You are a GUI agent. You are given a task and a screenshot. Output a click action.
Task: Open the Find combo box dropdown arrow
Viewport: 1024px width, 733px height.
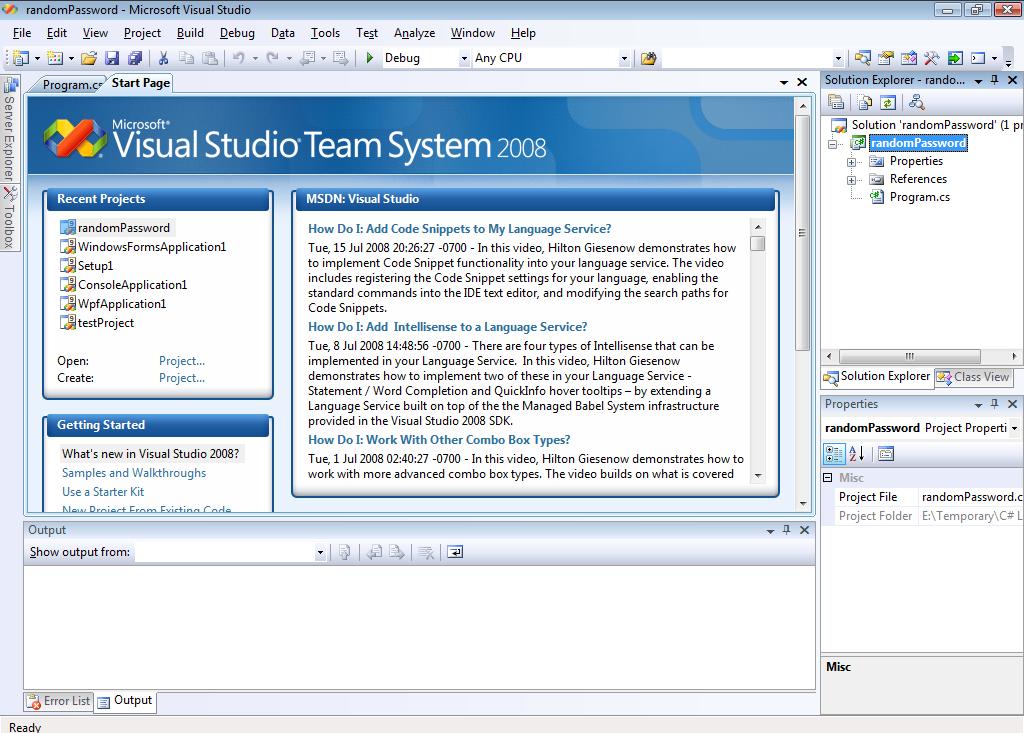click(838, 58)
